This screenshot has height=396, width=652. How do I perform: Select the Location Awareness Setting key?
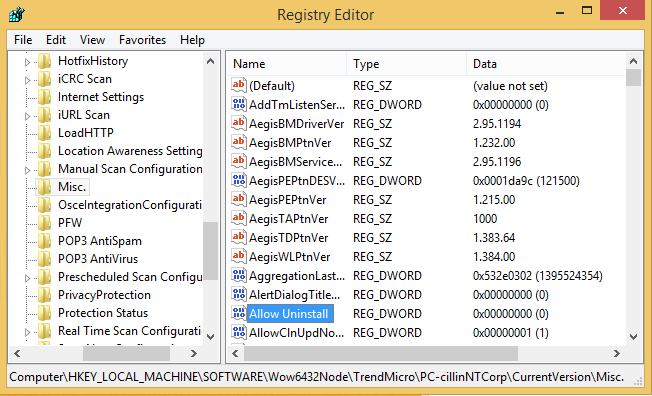click(130, 151)
